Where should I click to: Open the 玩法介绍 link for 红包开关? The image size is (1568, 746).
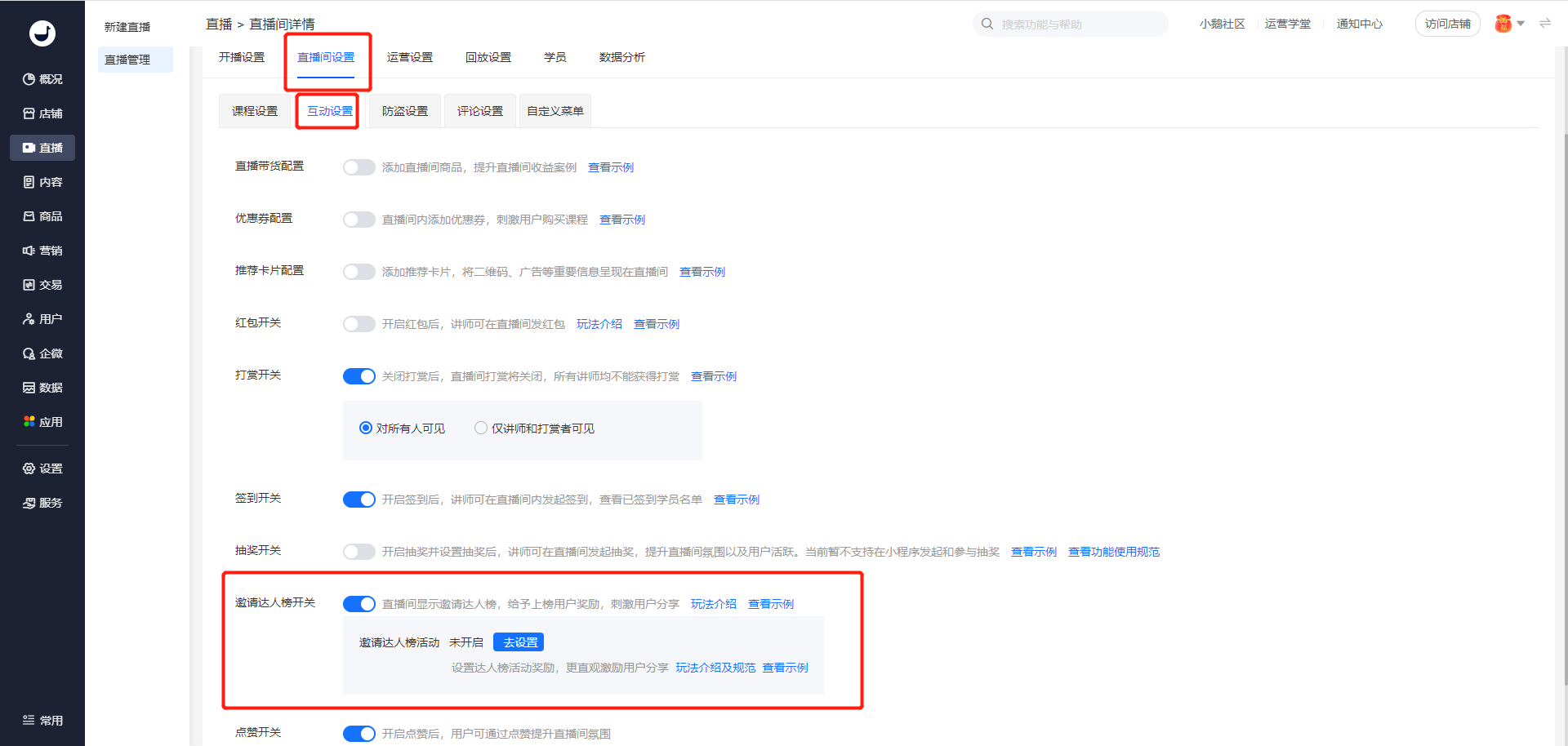[599, 324]
